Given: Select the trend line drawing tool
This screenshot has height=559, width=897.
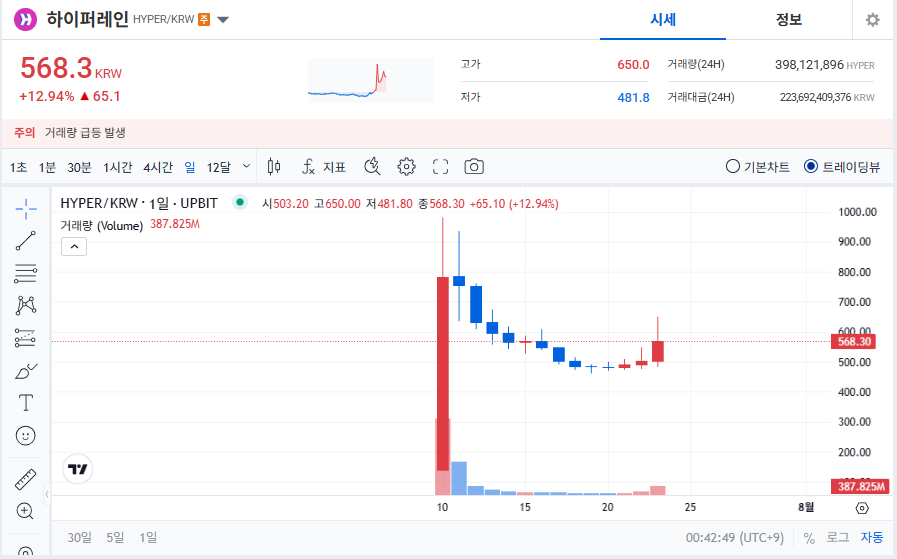Looking at the screenshot, I should pos(26,241).
